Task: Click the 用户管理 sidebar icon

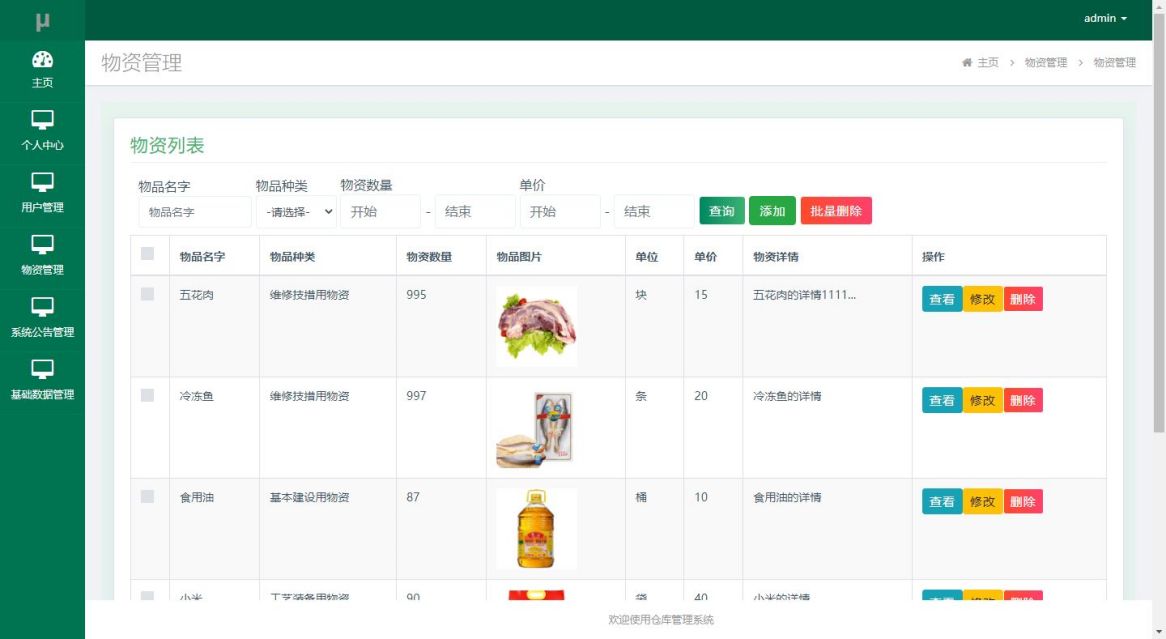Action: point(42,183)
